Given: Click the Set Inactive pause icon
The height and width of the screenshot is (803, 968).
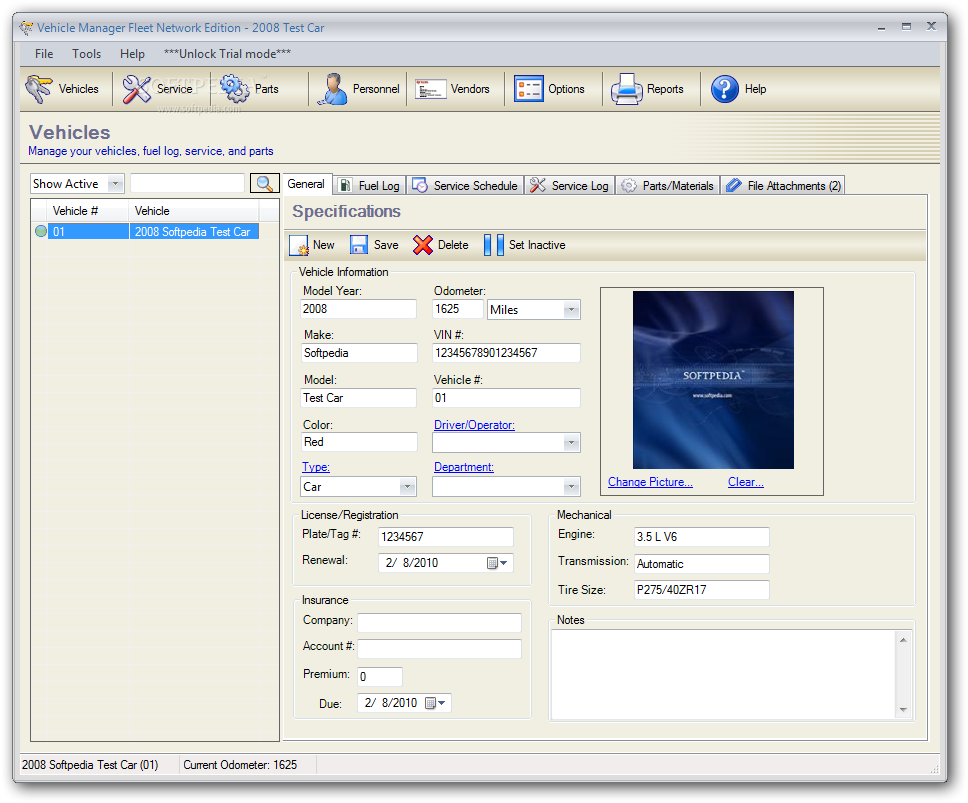Looking at the screenshot, I should [x=493, y=245].
